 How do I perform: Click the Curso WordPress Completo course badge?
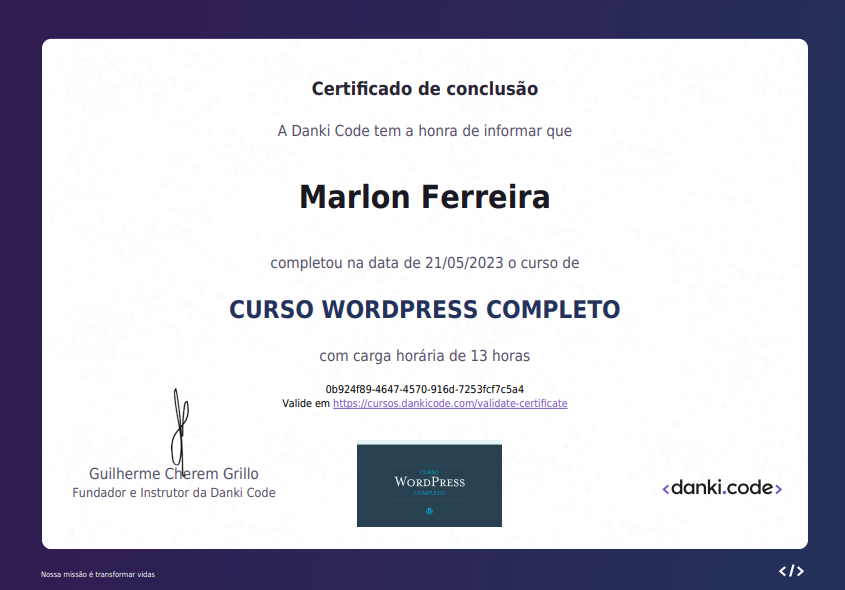pos(429,484)
